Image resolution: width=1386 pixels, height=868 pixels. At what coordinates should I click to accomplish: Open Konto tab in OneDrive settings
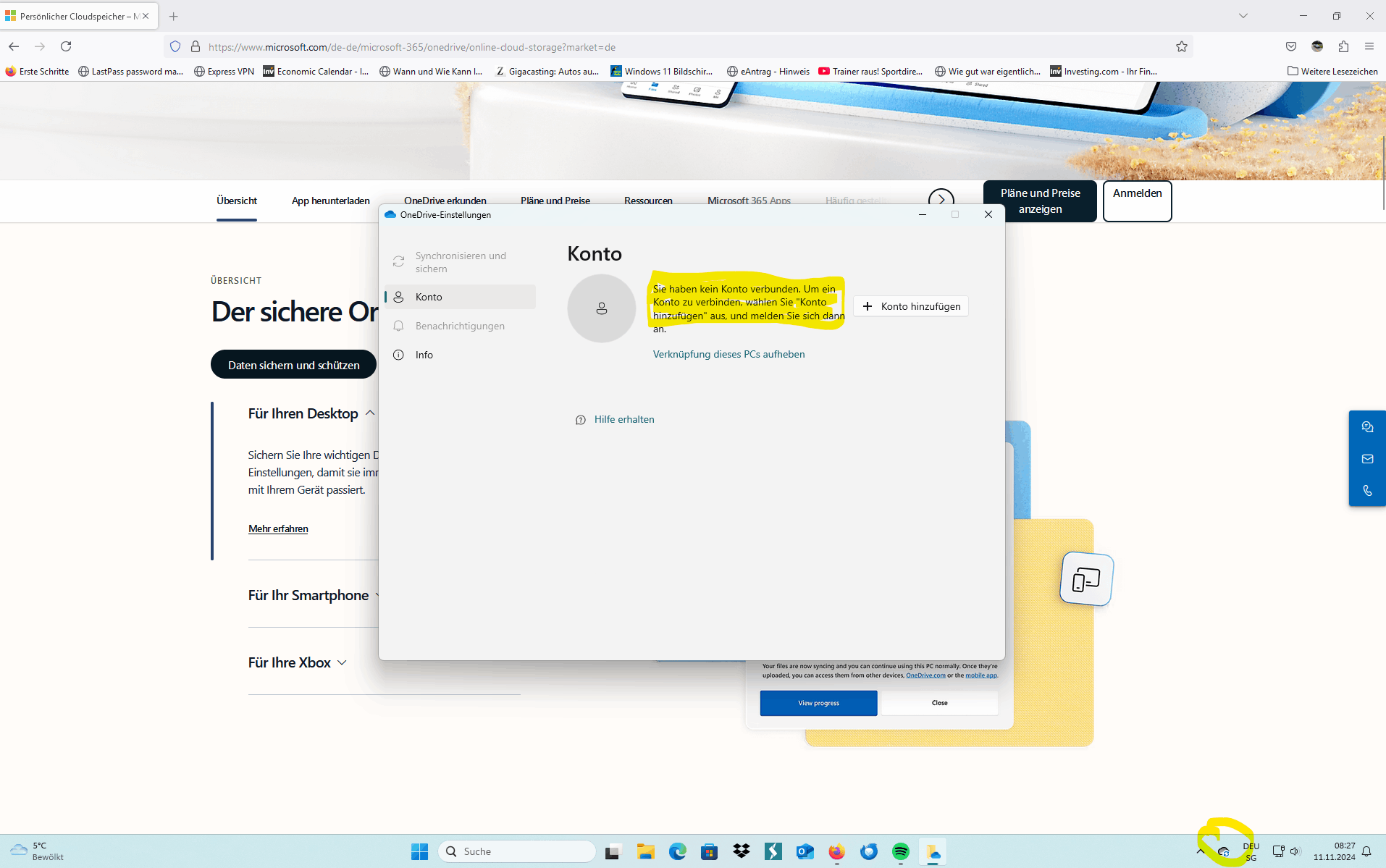pyautogui.click(x=461, y=297)
